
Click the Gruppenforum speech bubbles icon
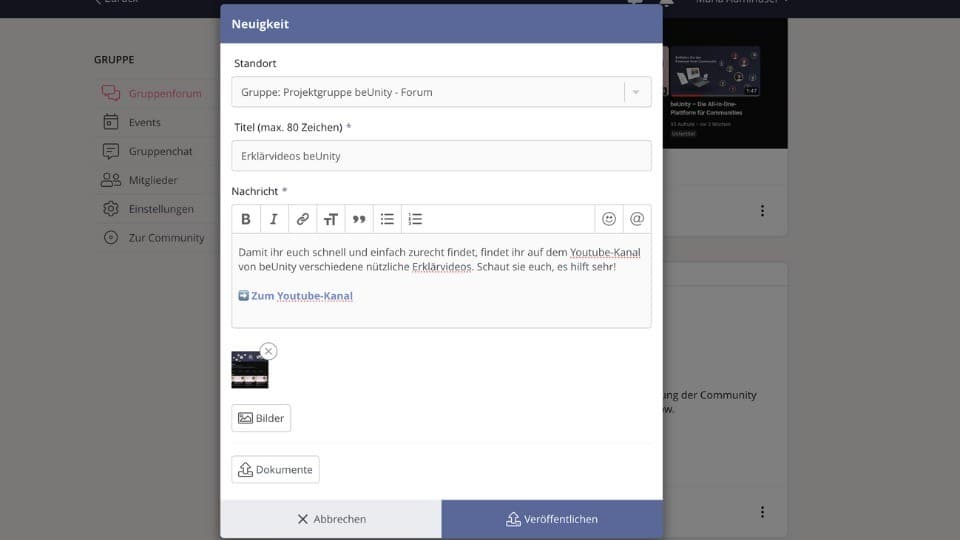(111, 93)
